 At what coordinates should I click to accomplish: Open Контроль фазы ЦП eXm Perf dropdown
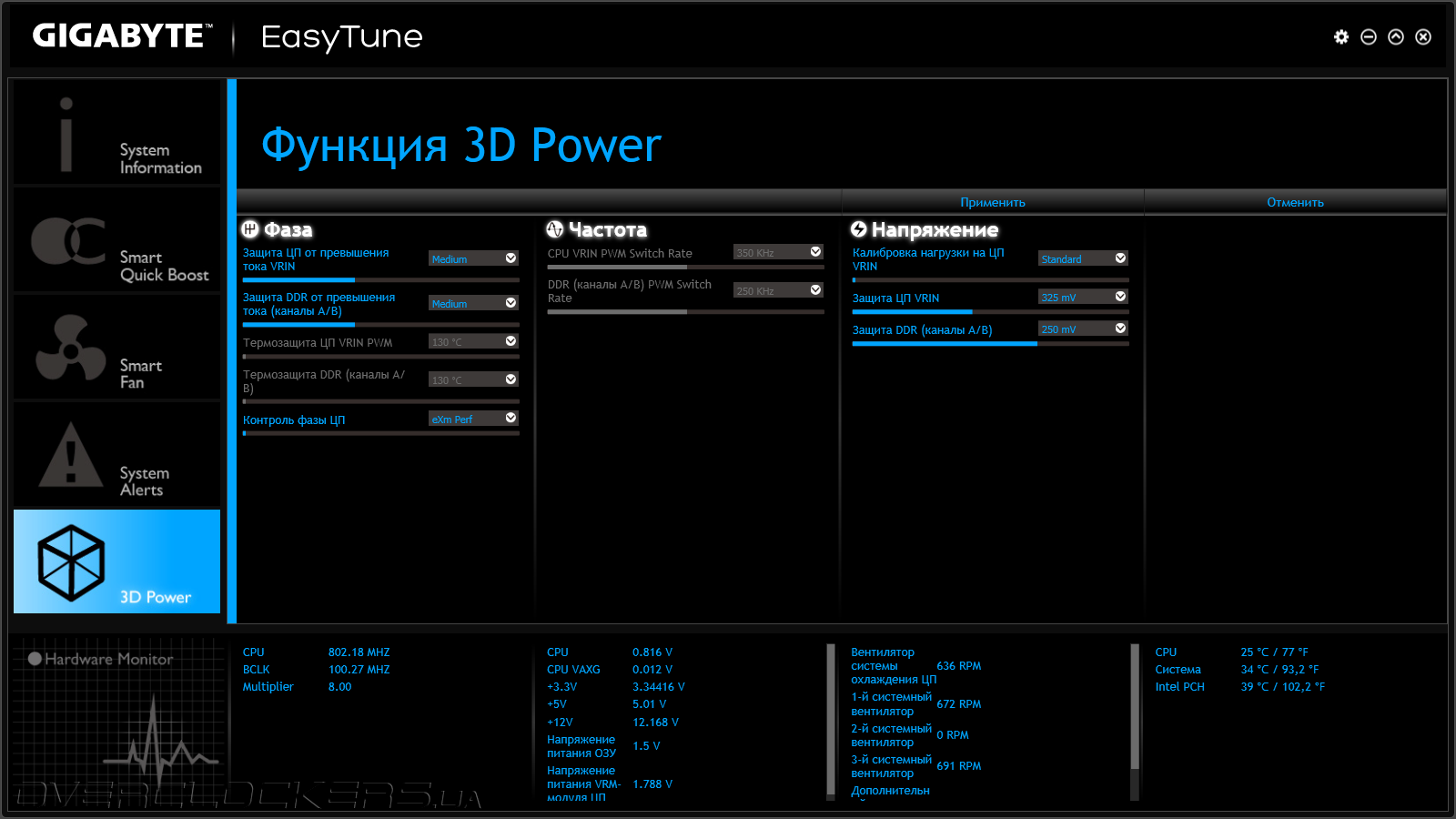coord(473,419)
